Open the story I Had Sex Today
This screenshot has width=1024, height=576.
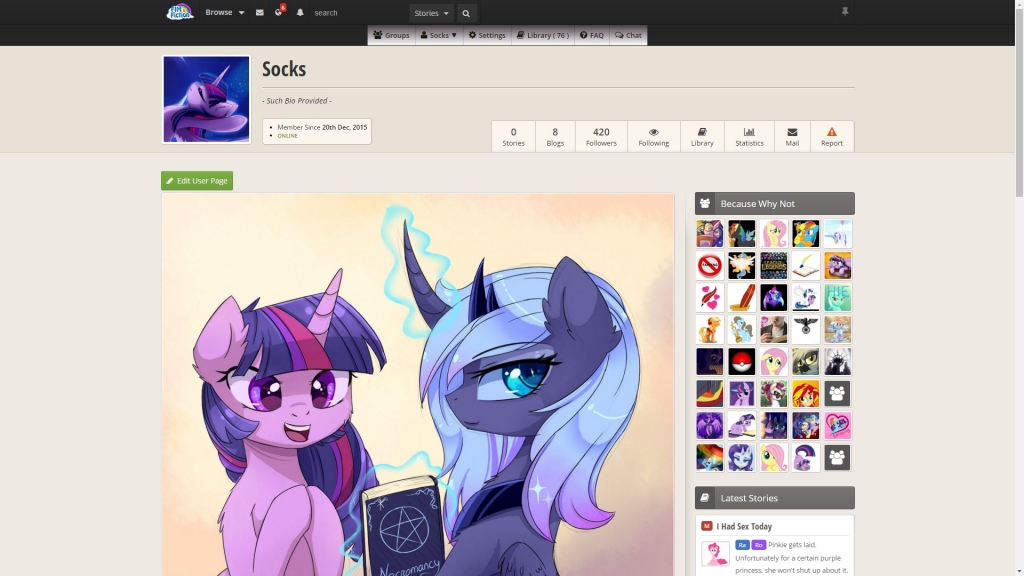point(744,526)
